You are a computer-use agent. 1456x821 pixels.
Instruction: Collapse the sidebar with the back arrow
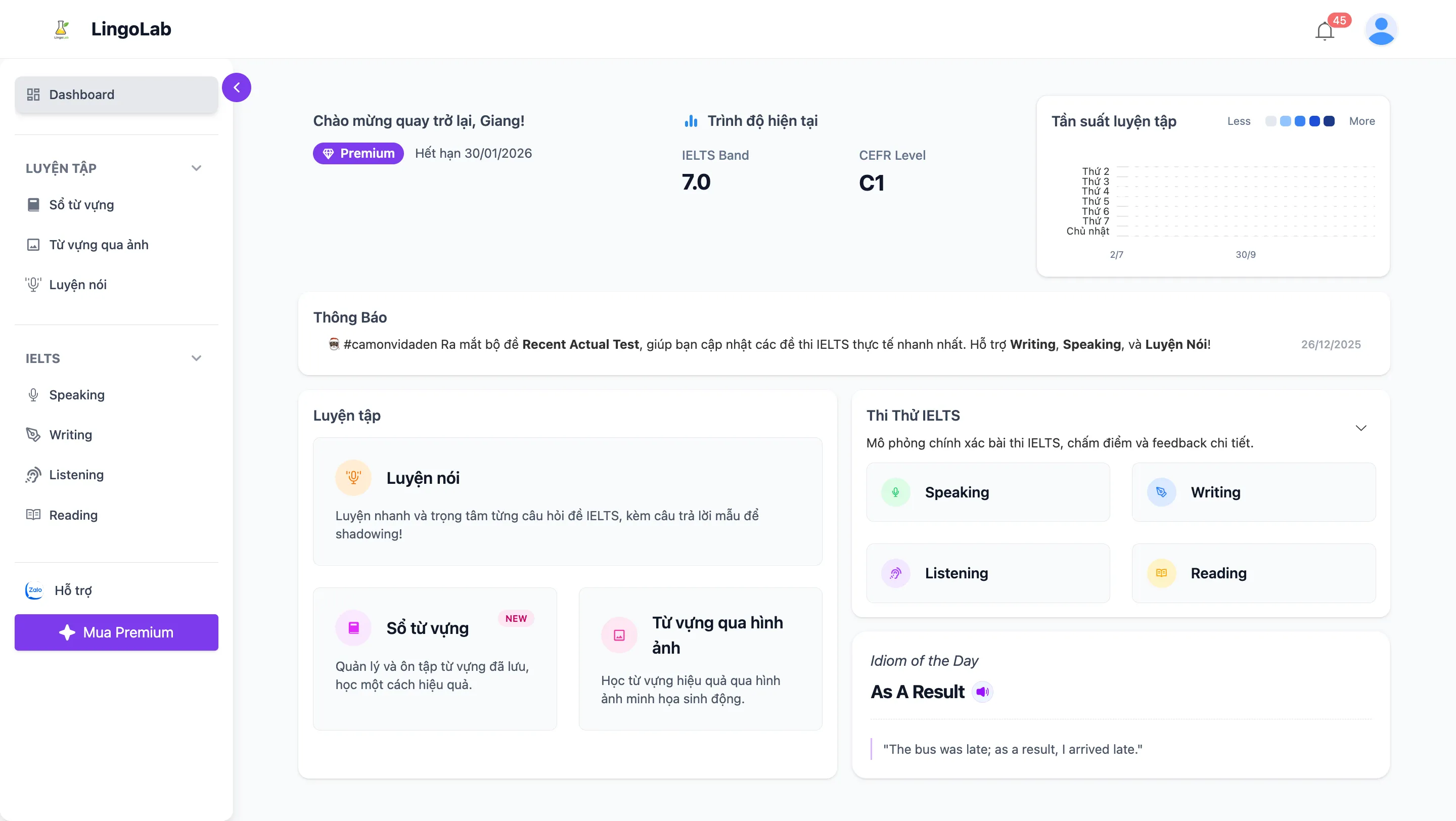point(237,86)
